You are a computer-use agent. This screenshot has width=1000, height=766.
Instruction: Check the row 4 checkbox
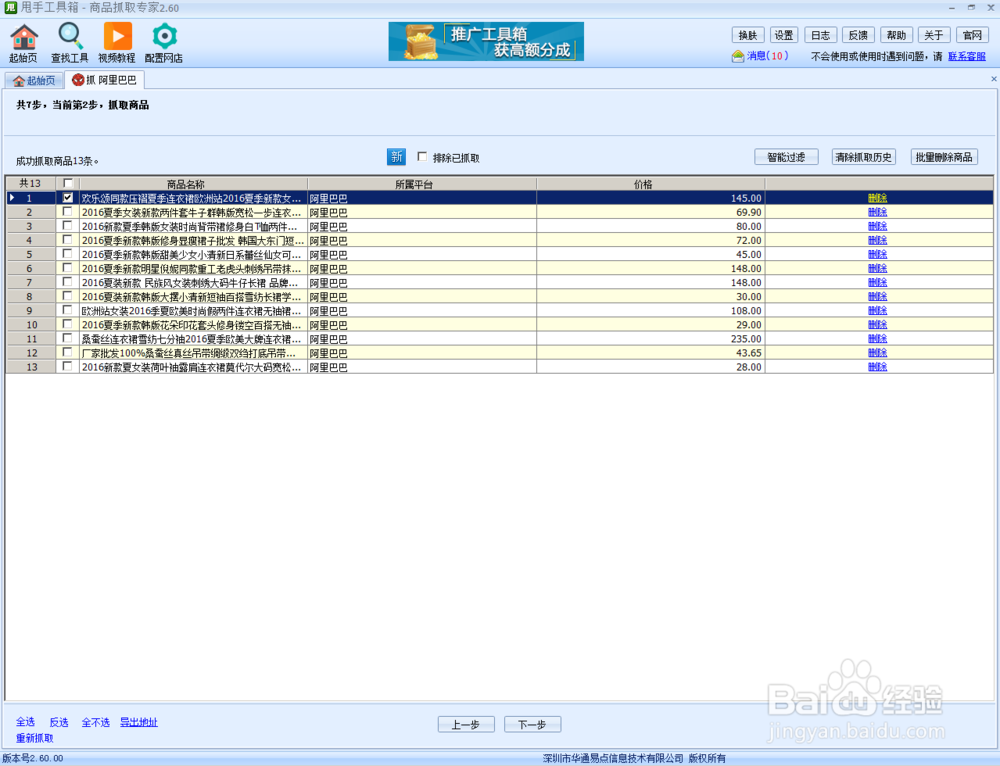pos(68,240)
